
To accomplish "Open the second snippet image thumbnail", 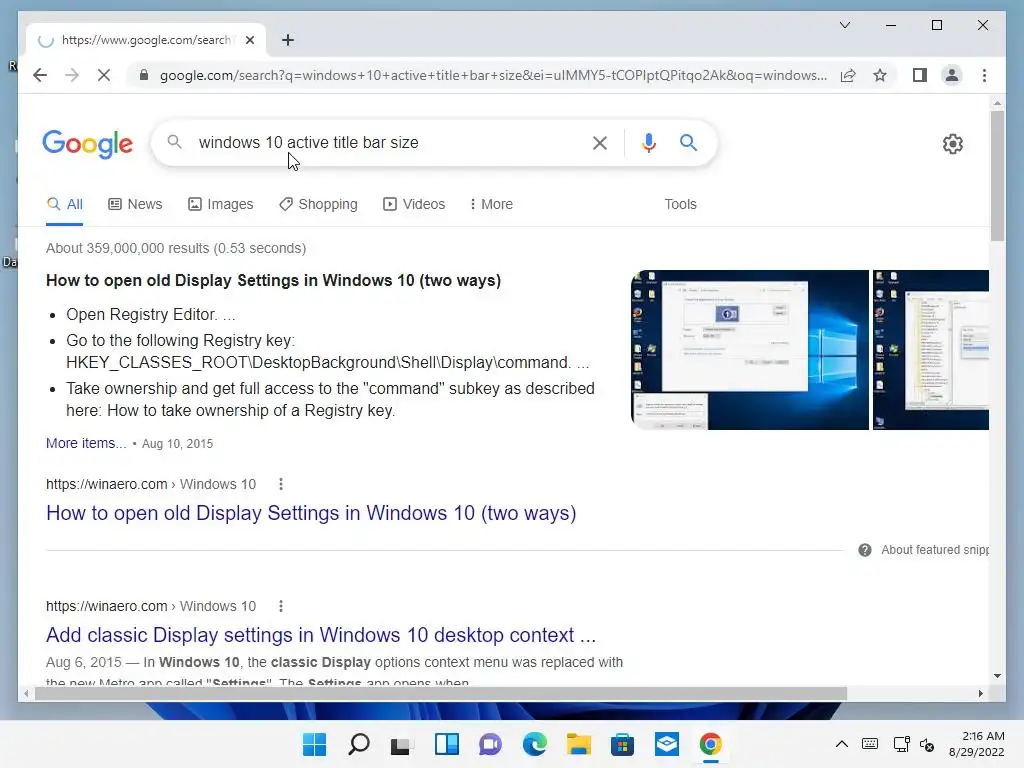I will pos(931,350).
